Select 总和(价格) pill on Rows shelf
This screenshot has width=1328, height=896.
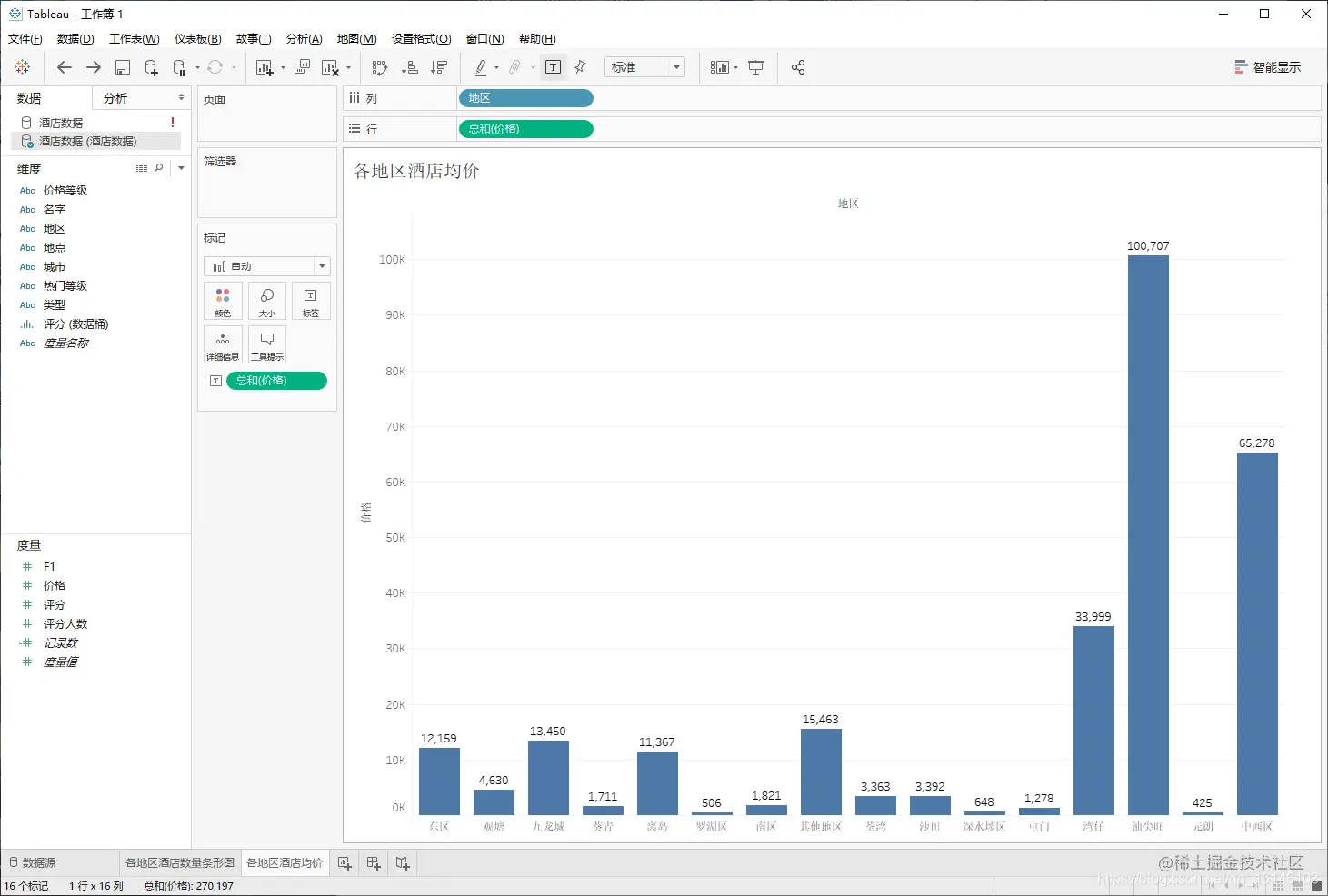tap(525, 129)
